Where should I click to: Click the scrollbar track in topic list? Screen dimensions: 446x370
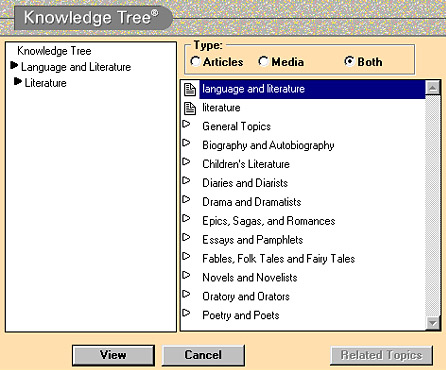433,205
